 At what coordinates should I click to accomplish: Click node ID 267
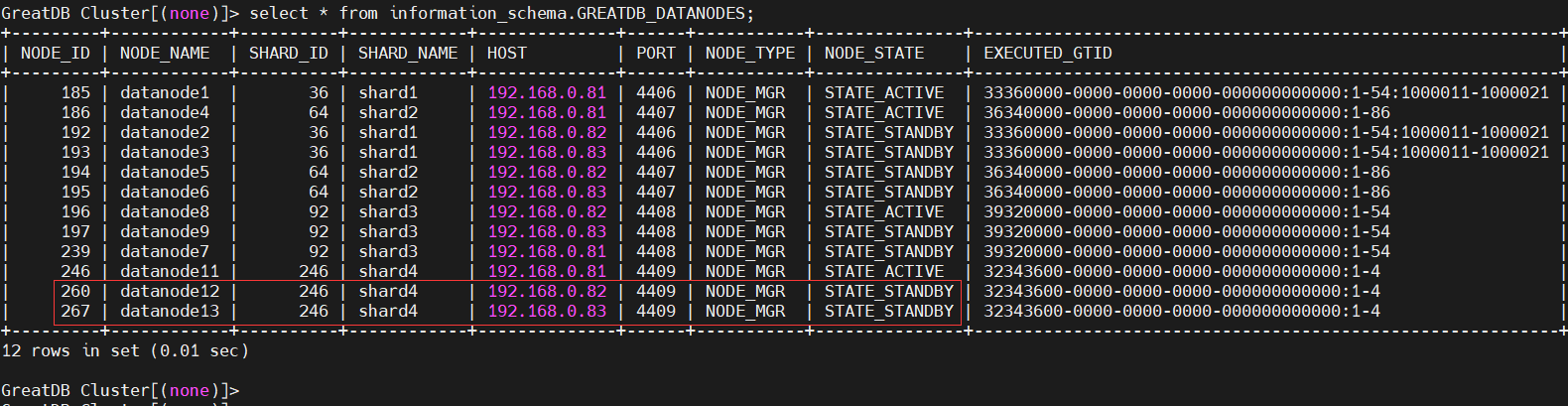[x=75, y=312]
